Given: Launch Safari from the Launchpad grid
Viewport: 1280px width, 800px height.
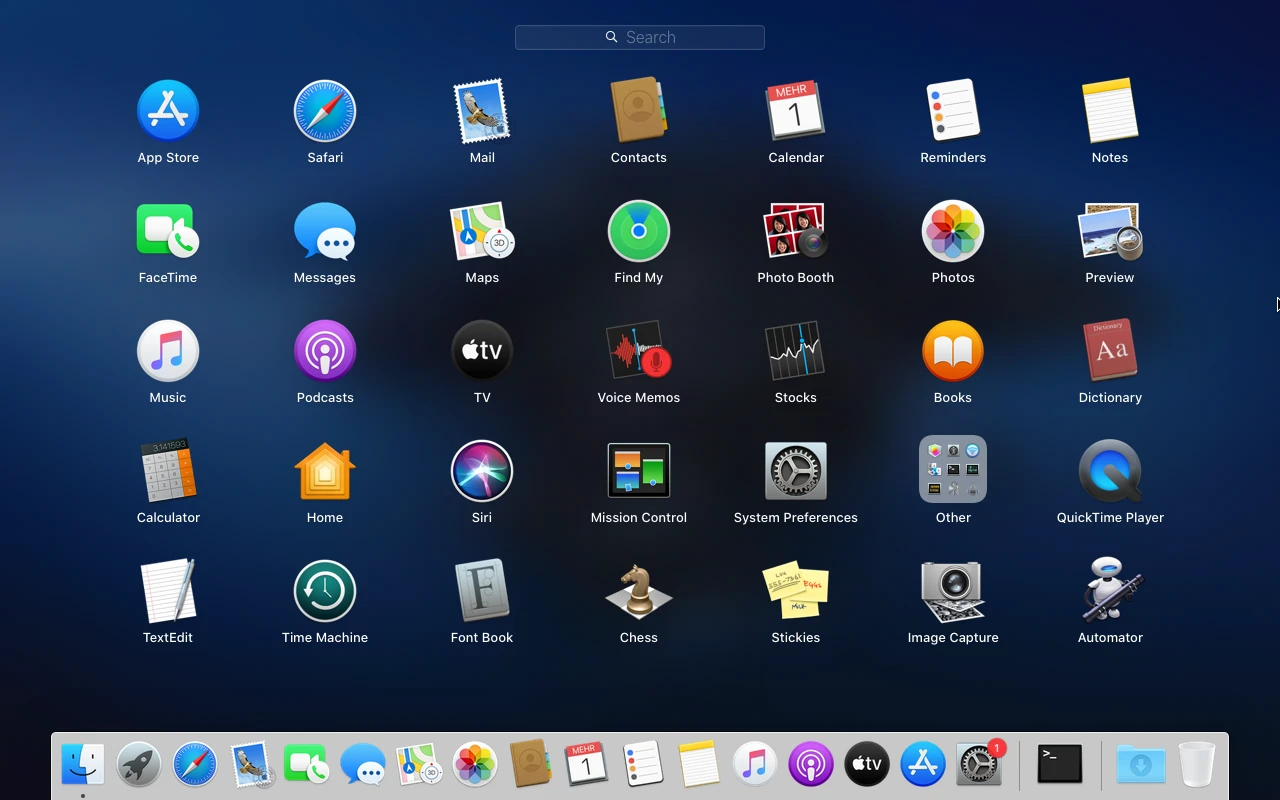Looking at the screenshot, I should coord(325,111).
